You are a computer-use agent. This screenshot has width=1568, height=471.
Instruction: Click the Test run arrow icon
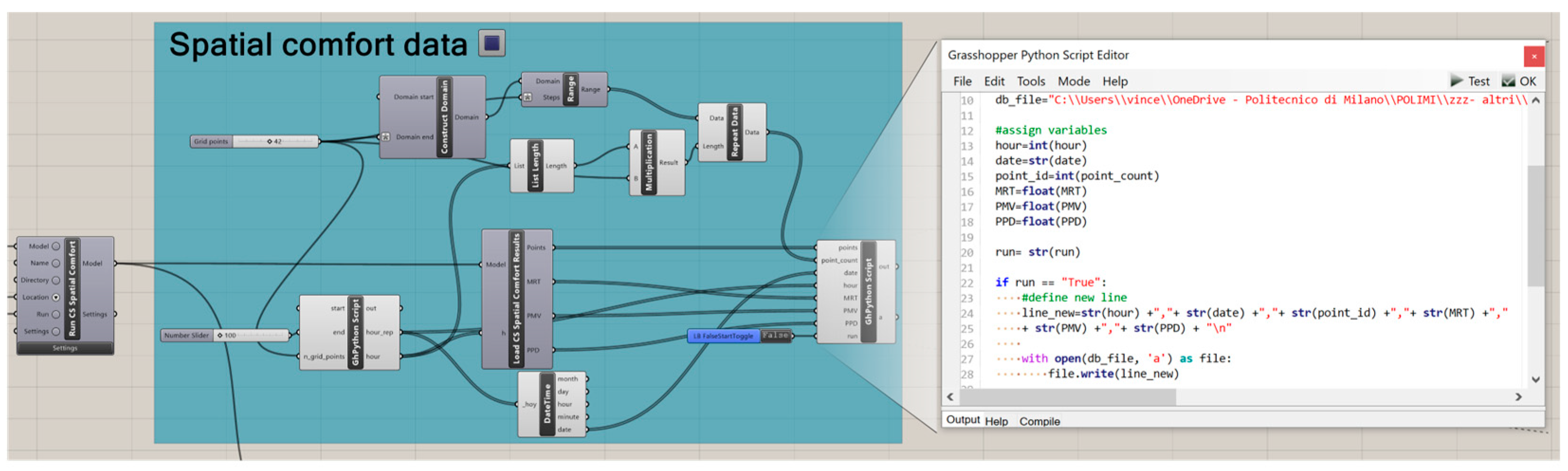[1456, 81]
